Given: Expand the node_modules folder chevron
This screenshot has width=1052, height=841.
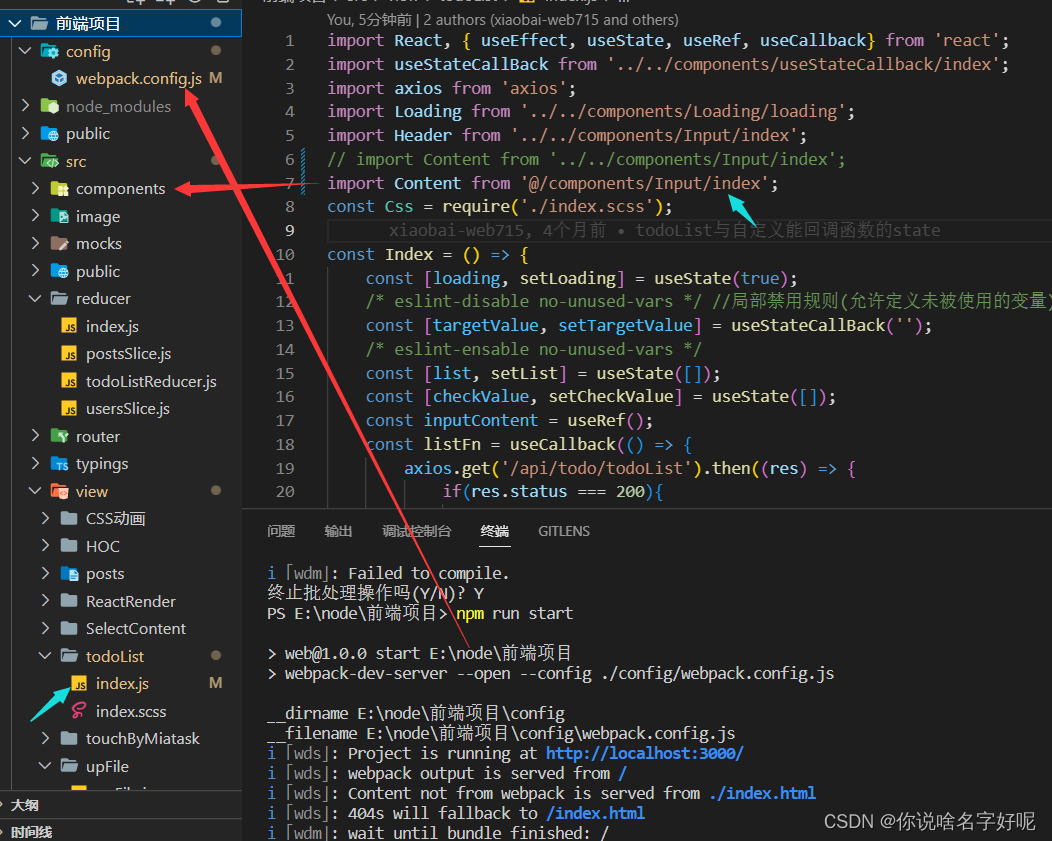Looking at the screenshot, I should click(25, 106).
